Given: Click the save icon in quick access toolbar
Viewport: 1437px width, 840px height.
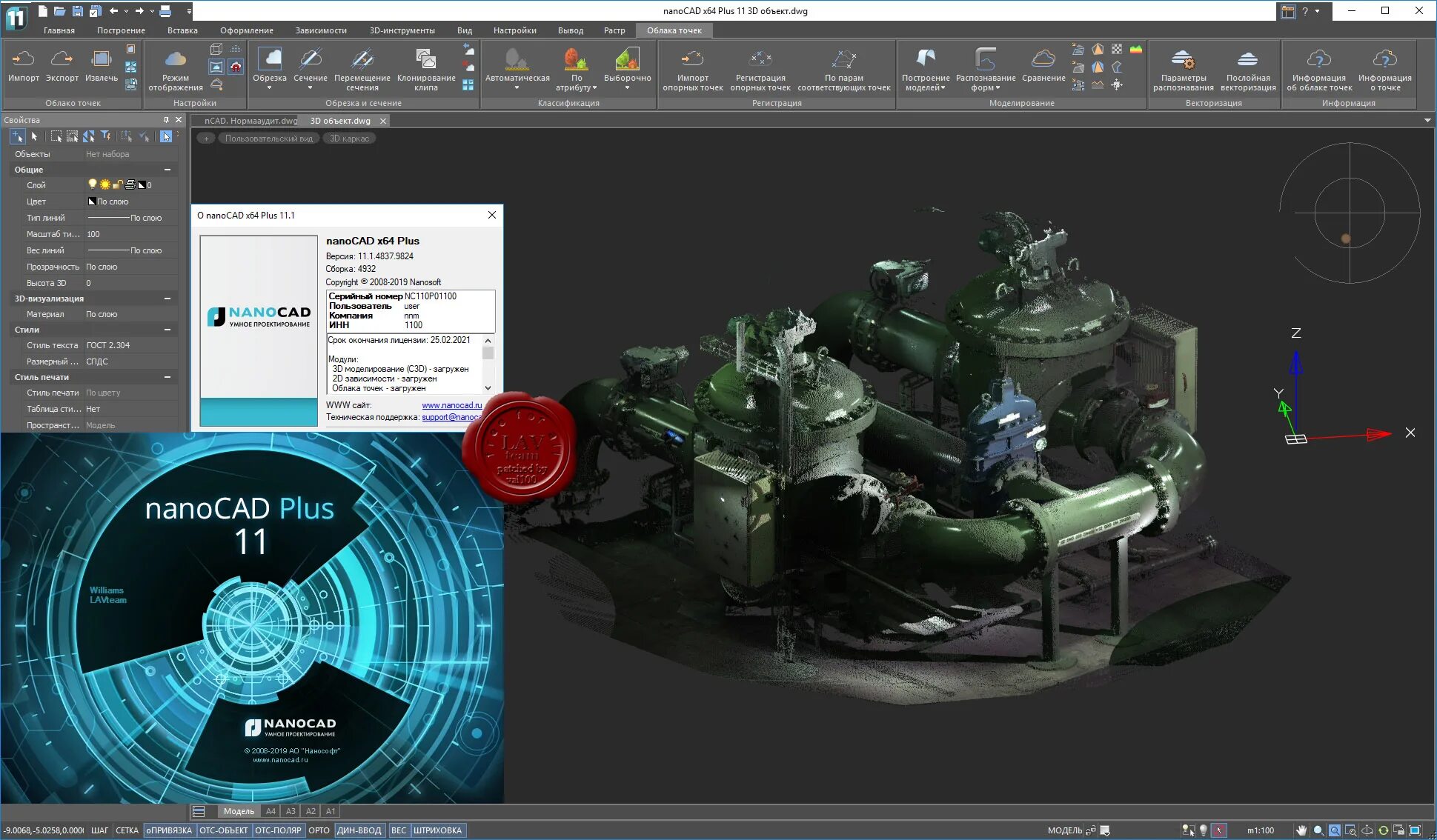Looking at the screenshot, I should point(77,11).
